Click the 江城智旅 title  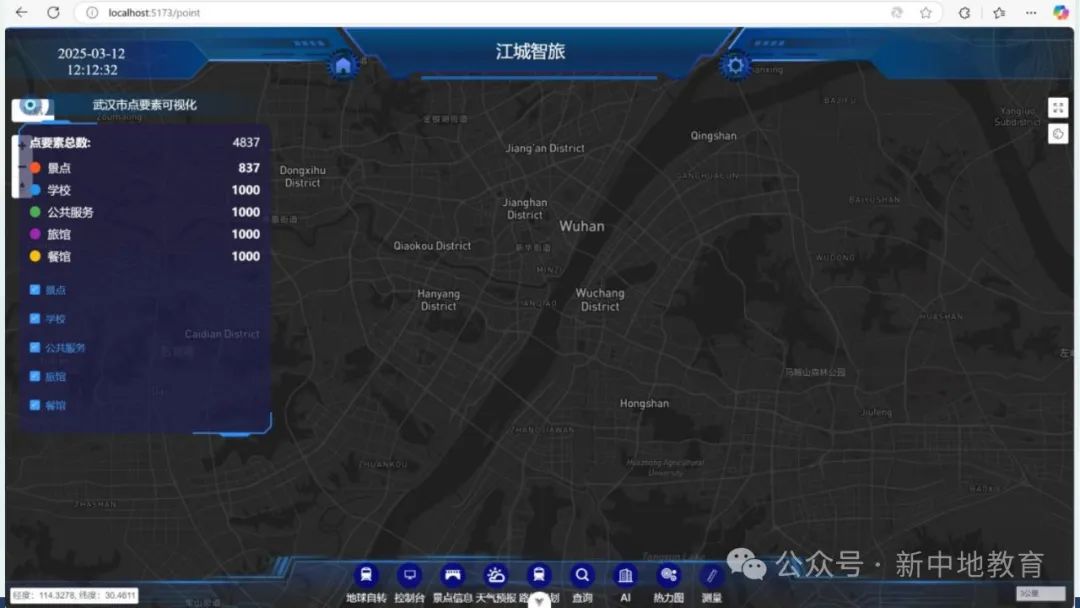530,52
